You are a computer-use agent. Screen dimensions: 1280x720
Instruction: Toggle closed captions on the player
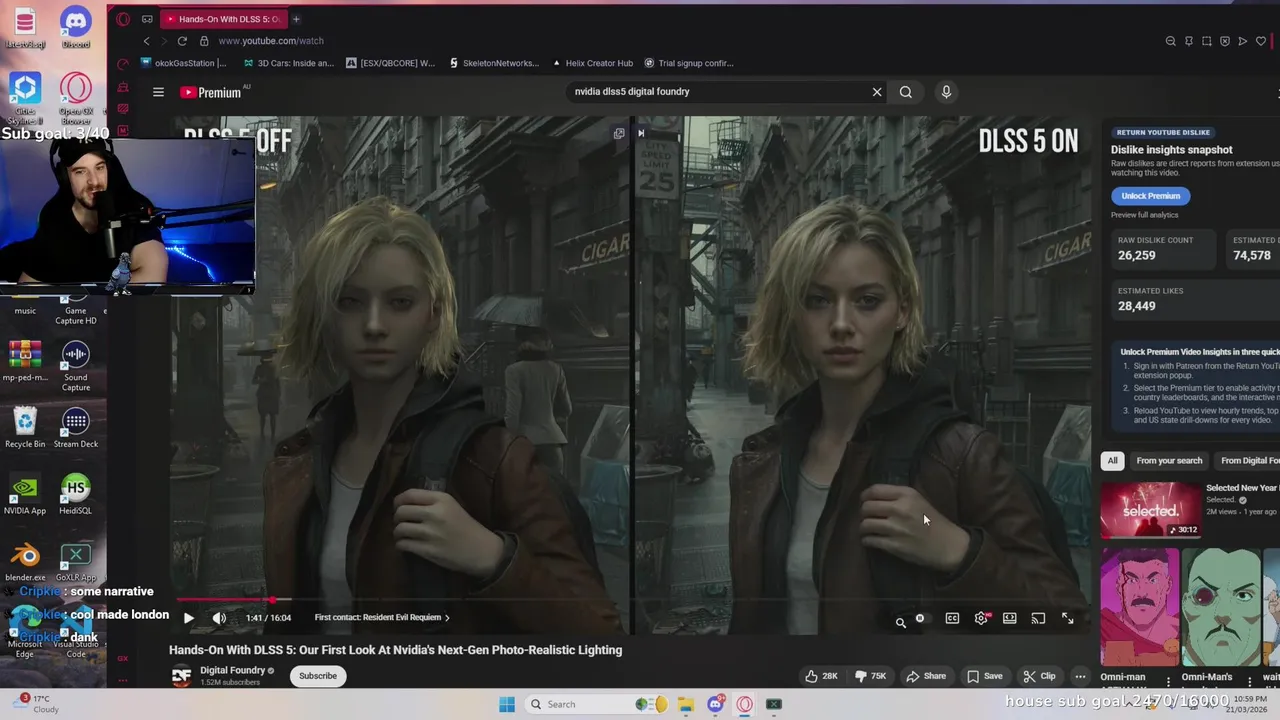point(952,619)
